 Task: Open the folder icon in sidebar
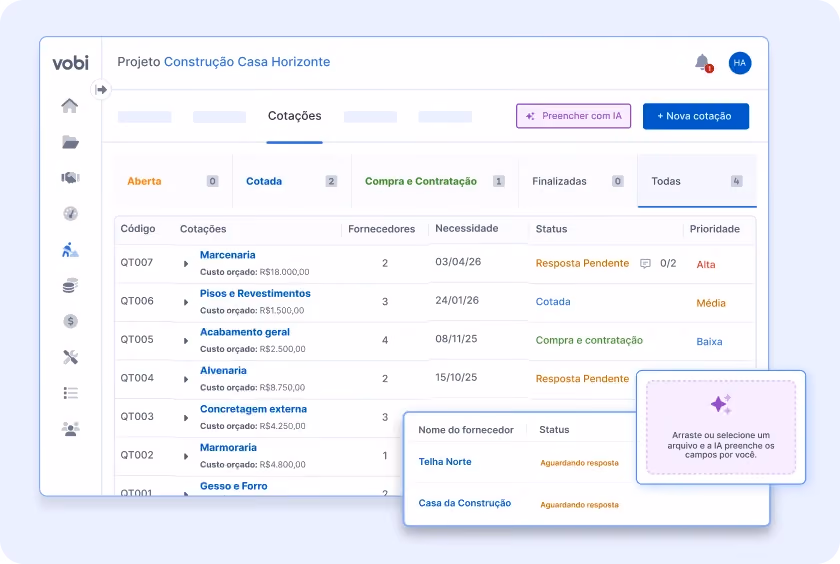pyautogui.click(x=70, y=142)
